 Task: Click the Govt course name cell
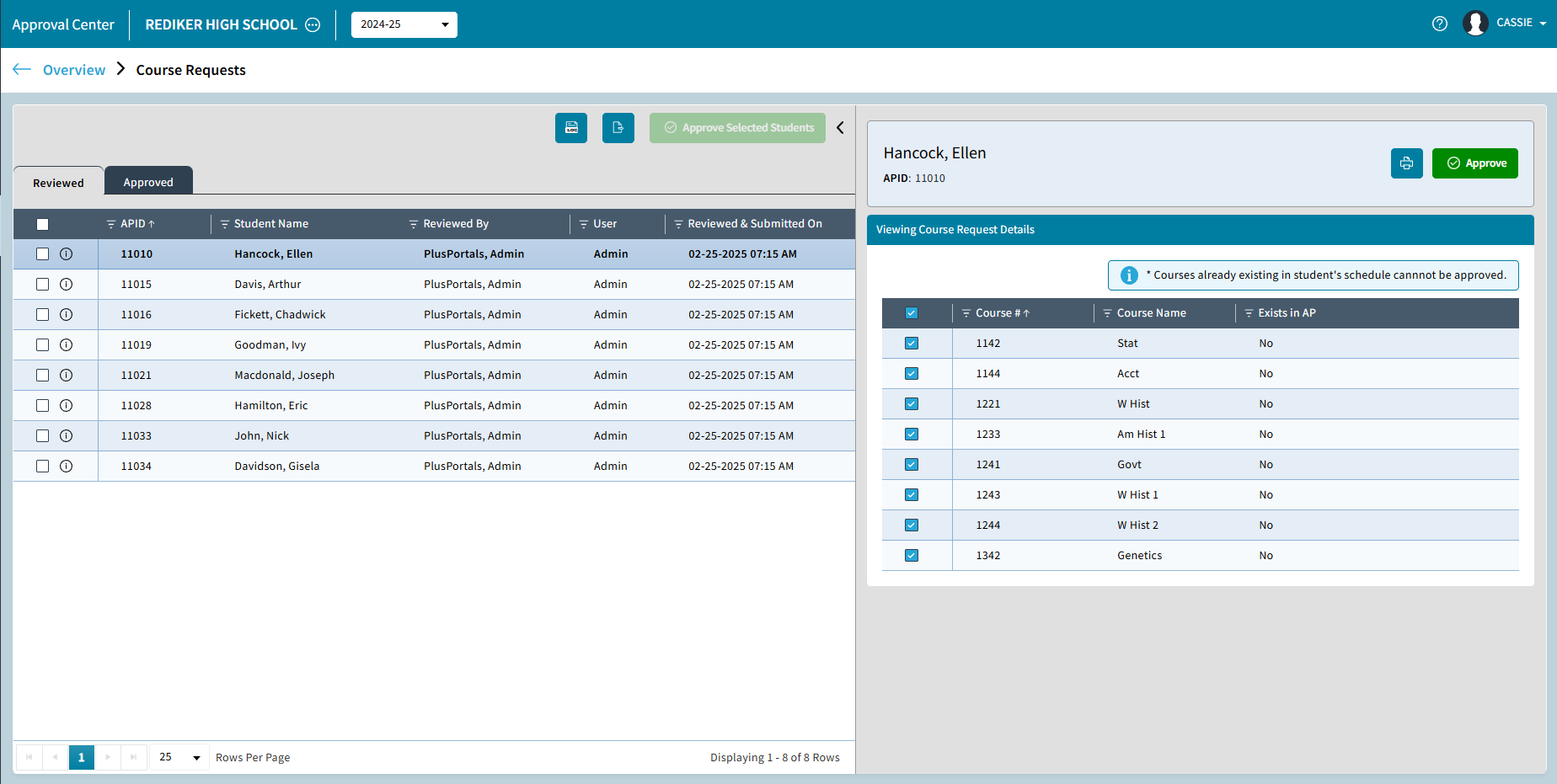tap(1130, 465)
